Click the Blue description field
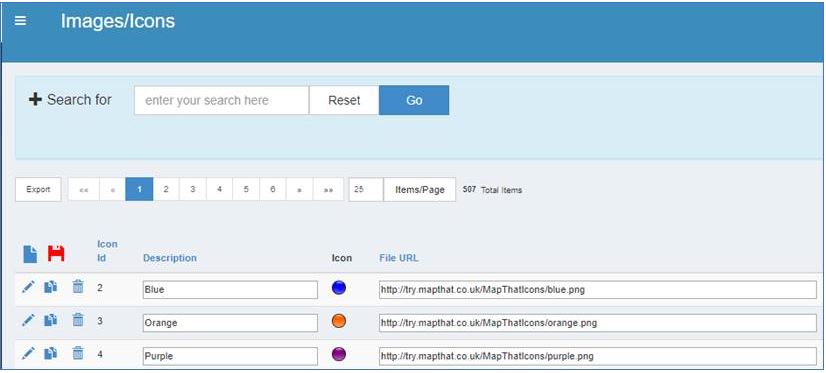This screenshot has height=373, width=826. click(230, 290)
